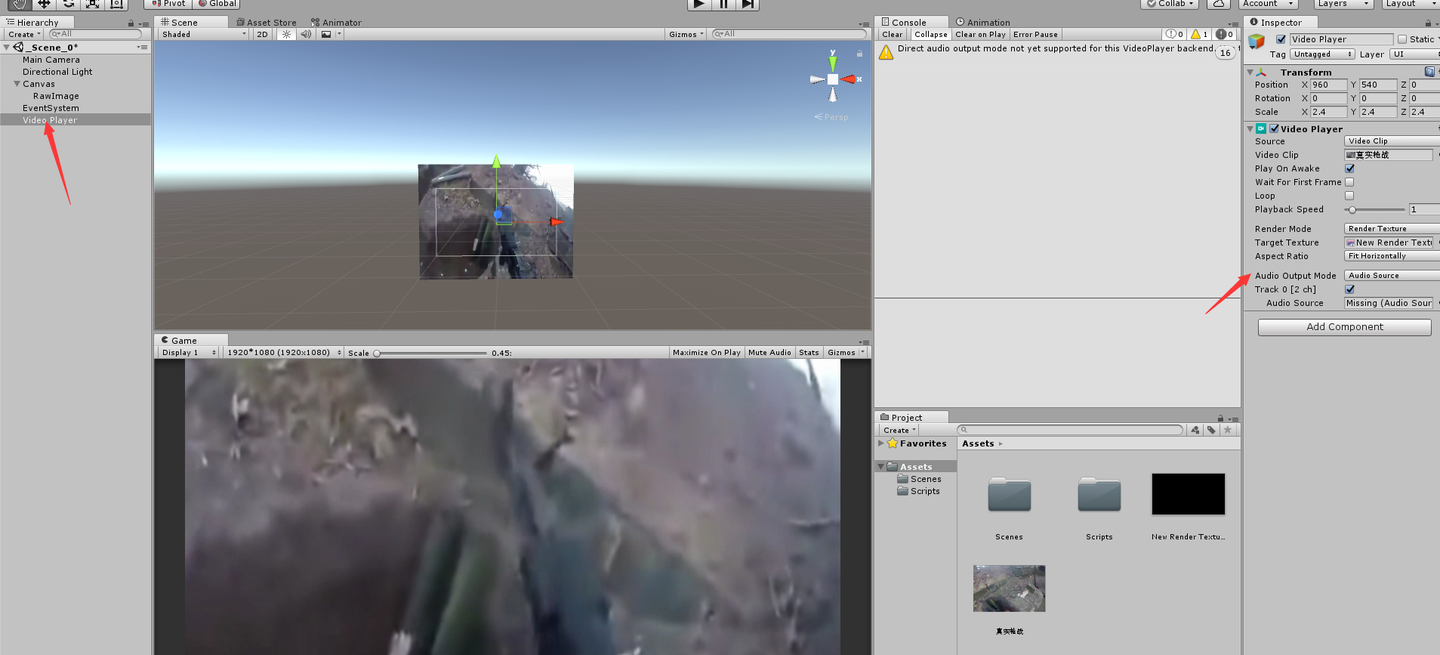This screenshot has height=655, width=1440.
Task: Click the Add Component button
Action: coord(1344,327)
